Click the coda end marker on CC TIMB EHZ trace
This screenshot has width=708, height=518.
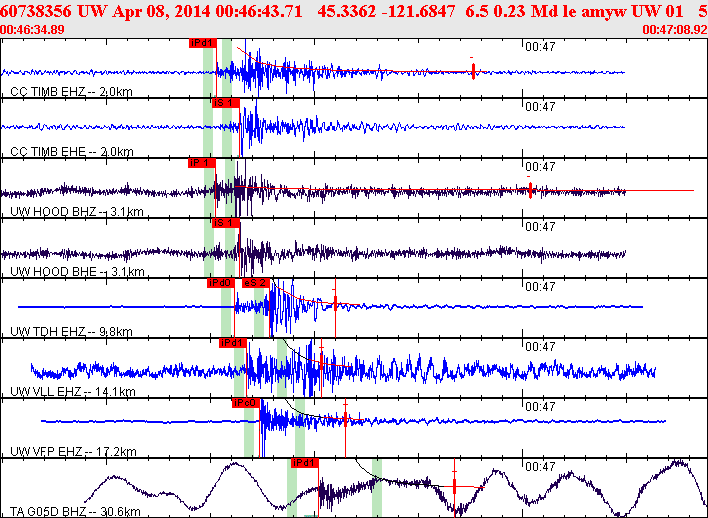(473, 71)
